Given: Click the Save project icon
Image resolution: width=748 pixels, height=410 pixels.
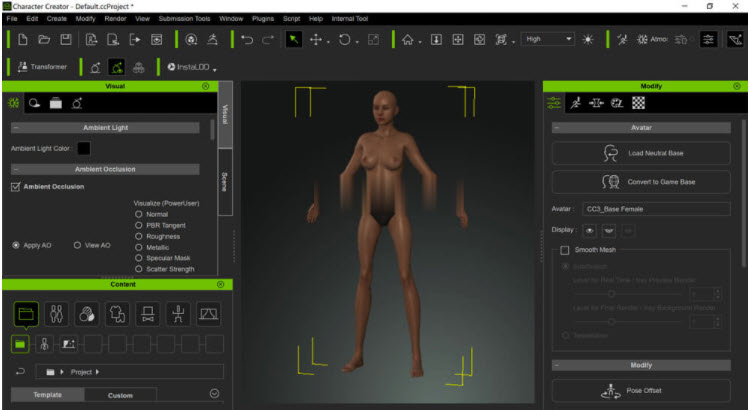Looking at the screenshot, I should (x=66, y=39).
